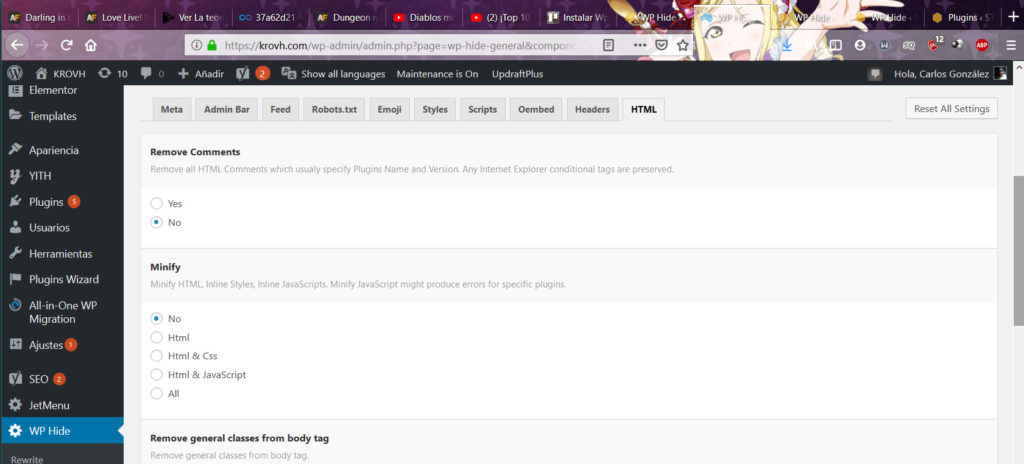The width and height of the screenshot is (1024, 464).
Task: Open Apariencia in the sidebar
Action: pyautogui.click(x=54, y=150)
